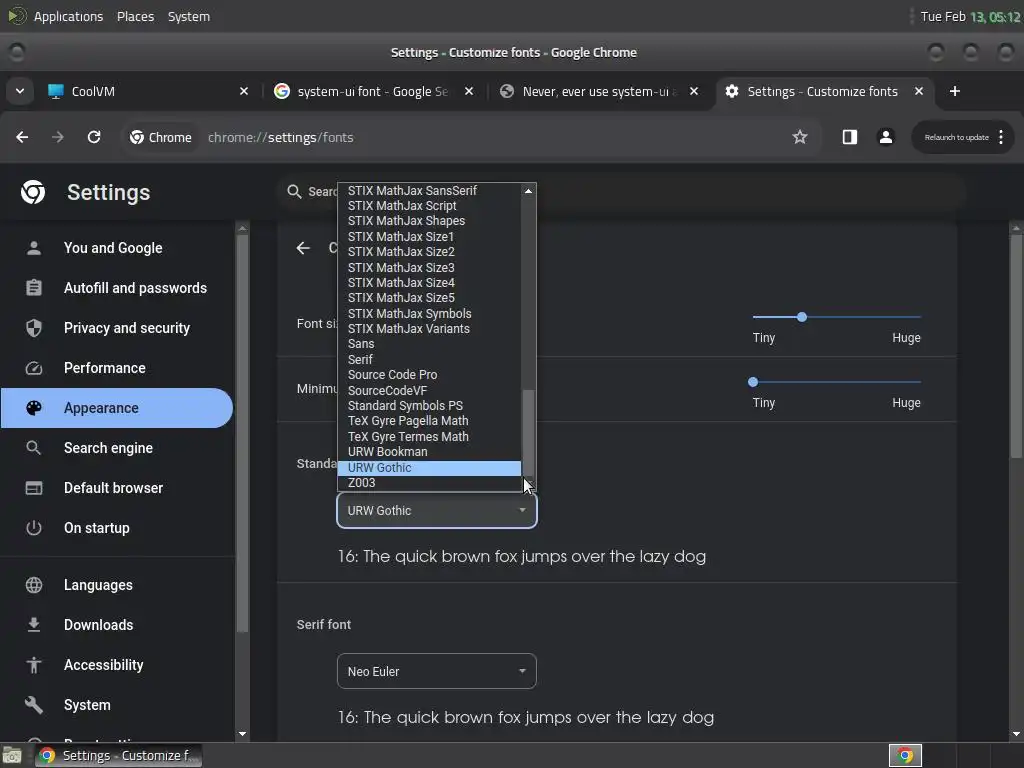Choose STIX MathJax Script from list
Image resolution: width=1024 pixels, height=768 pixels.
coord(430,206)
